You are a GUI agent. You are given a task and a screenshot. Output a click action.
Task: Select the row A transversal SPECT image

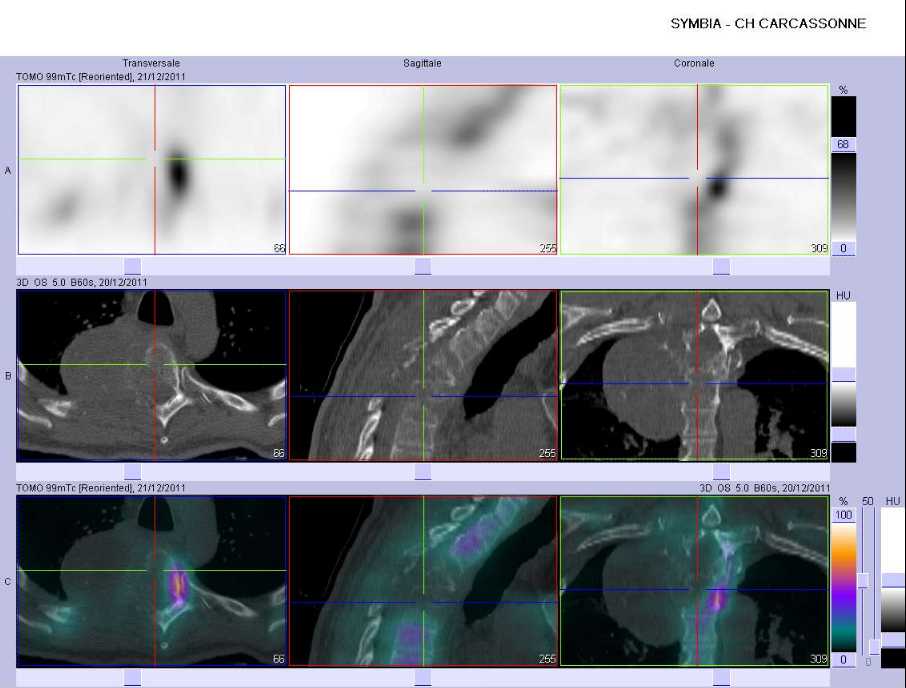pos(152,170)
